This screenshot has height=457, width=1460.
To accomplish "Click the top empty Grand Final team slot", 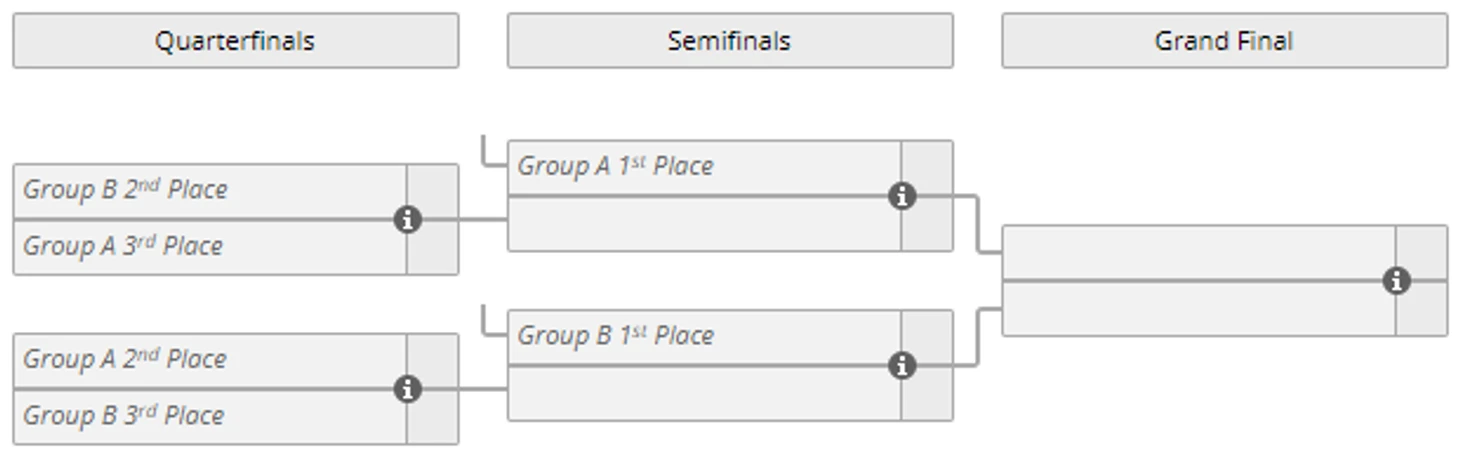I will pos(1198,252).
